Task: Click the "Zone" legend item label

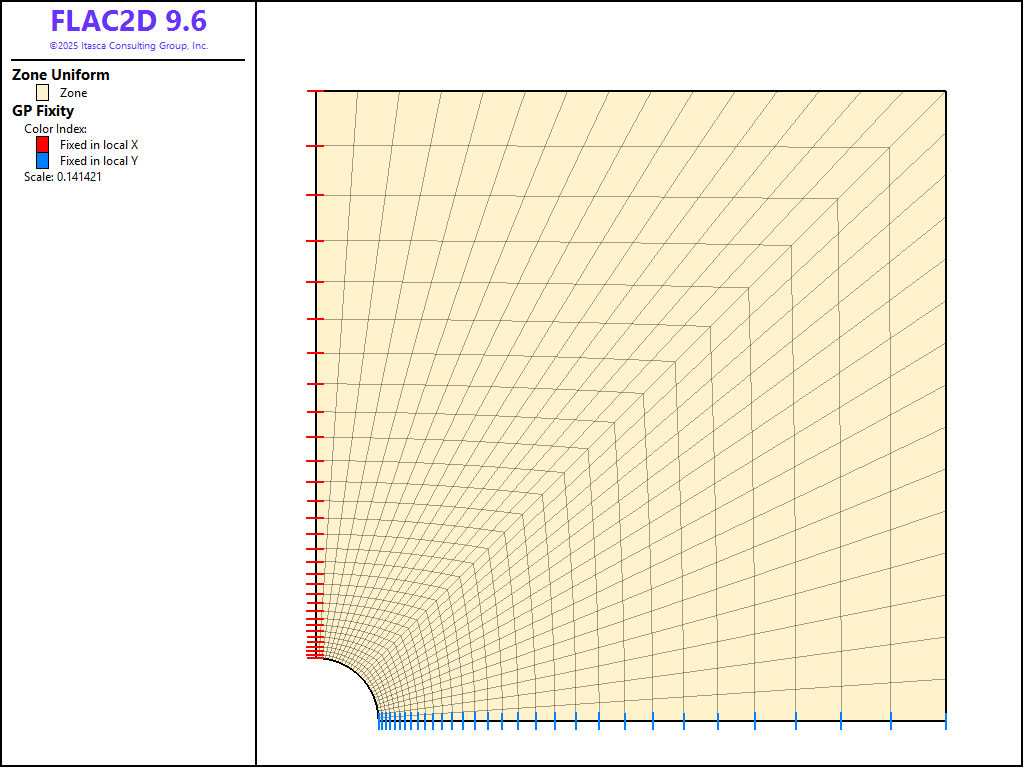Action: point(74,93)
